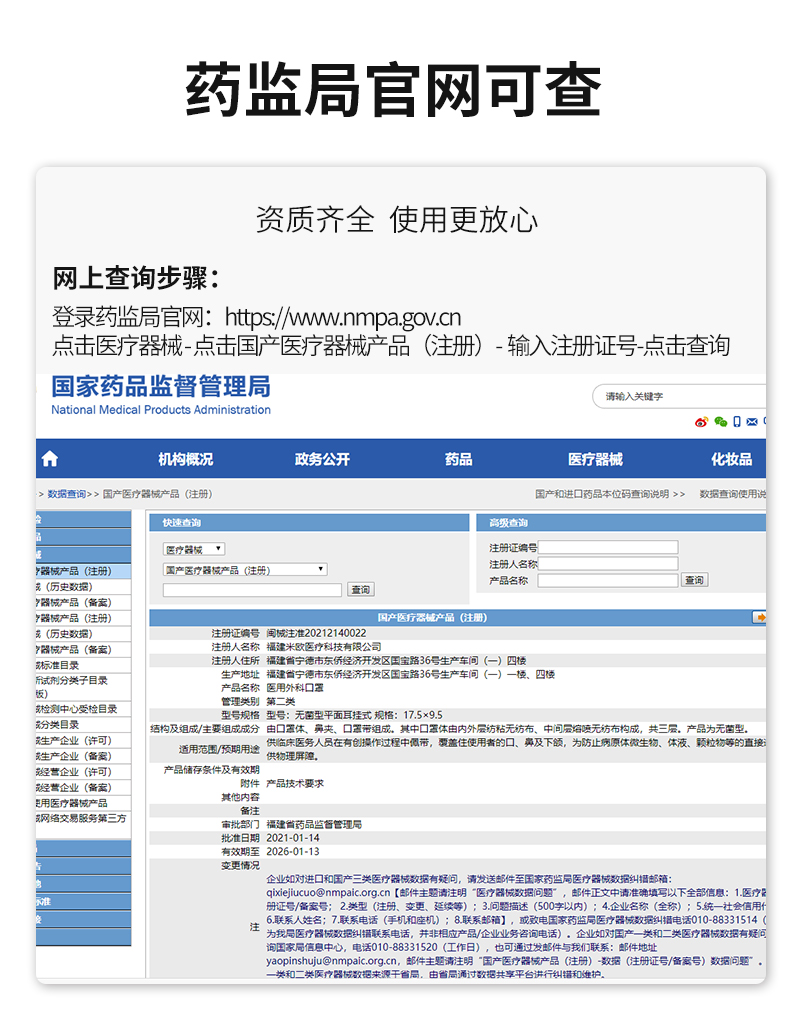Click the 请输入关键字 site search box

tap(679, 396)
